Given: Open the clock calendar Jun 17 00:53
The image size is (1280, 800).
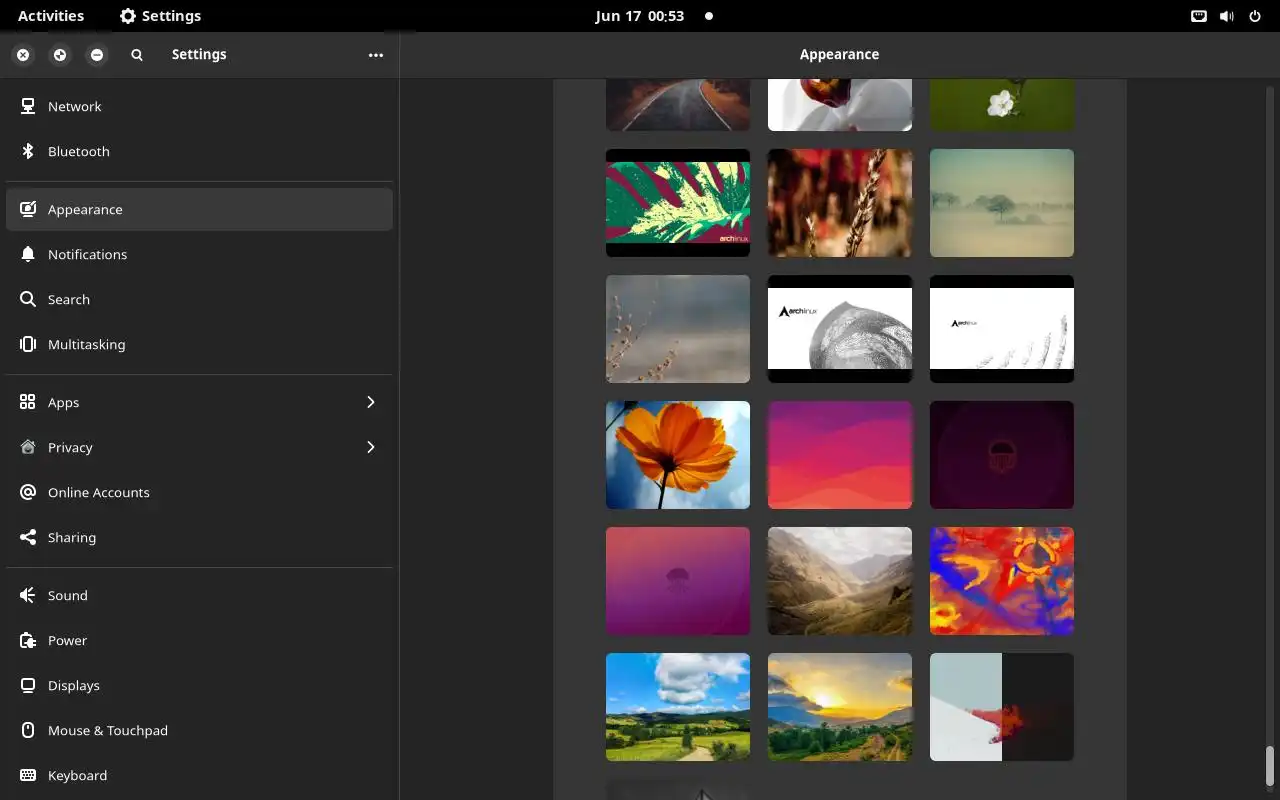Looking at the screenshot, I should click(x=640, y=16).
